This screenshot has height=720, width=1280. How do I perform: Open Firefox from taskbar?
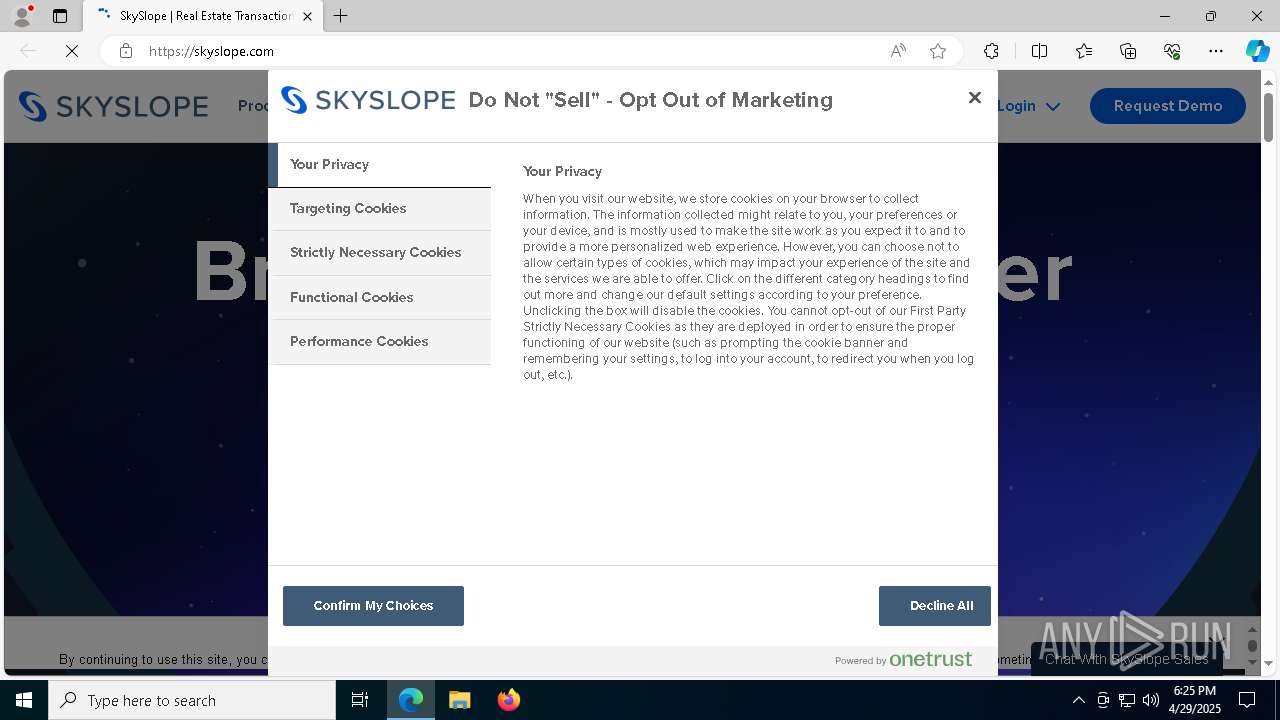click(508, 700)
